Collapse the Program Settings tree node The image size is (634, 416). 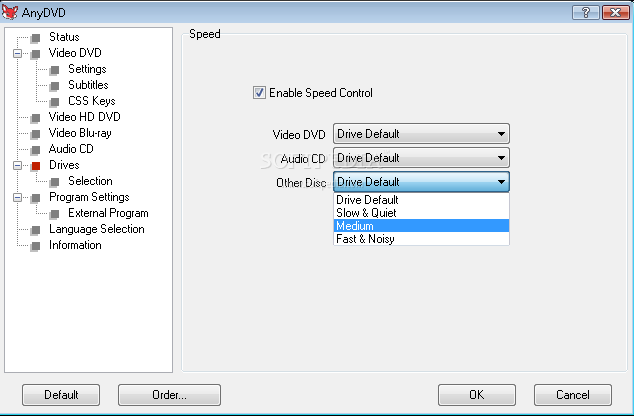click(17, 198)
